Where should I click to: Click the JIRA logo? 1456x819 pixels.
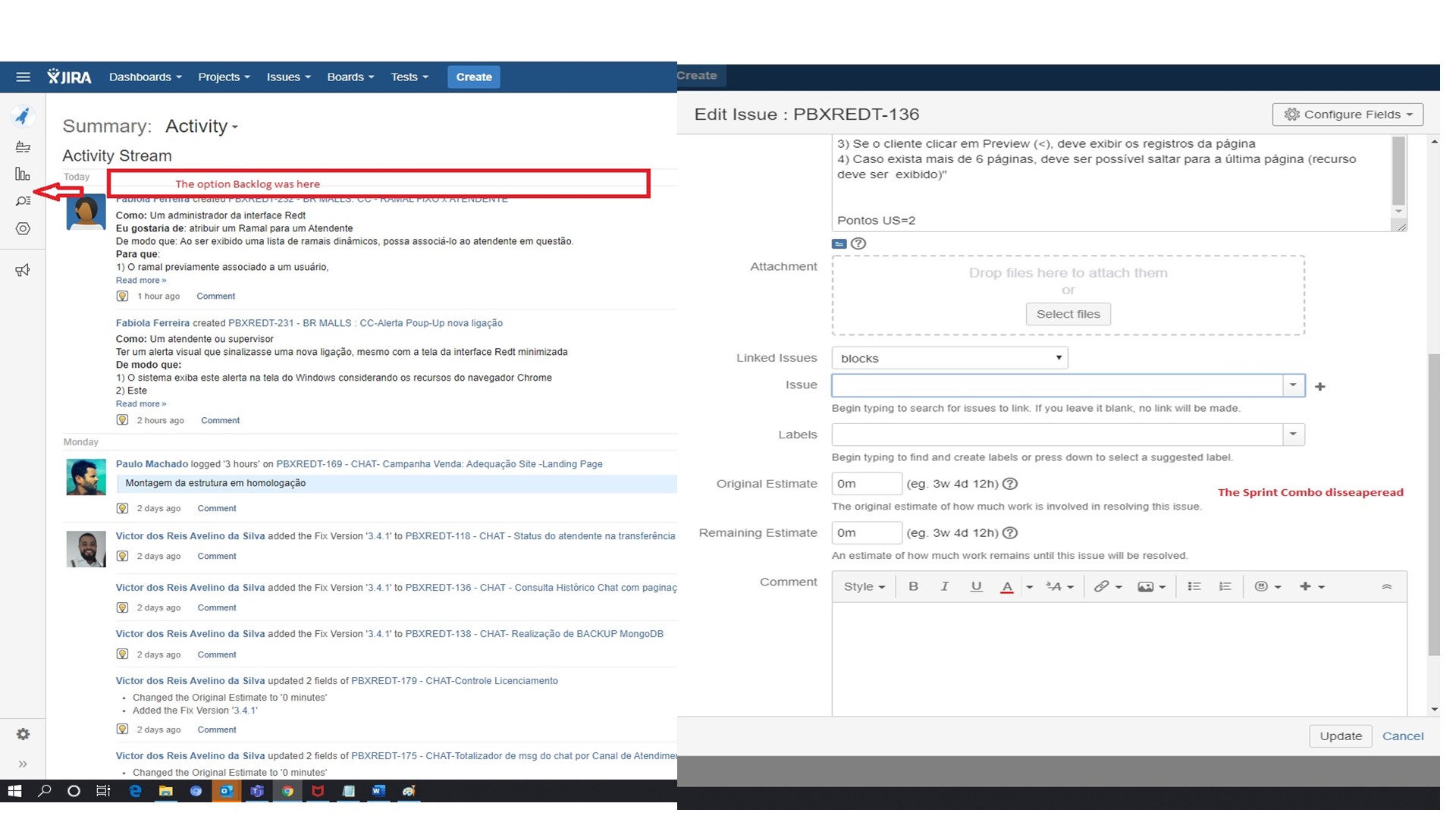coord(69,77)
